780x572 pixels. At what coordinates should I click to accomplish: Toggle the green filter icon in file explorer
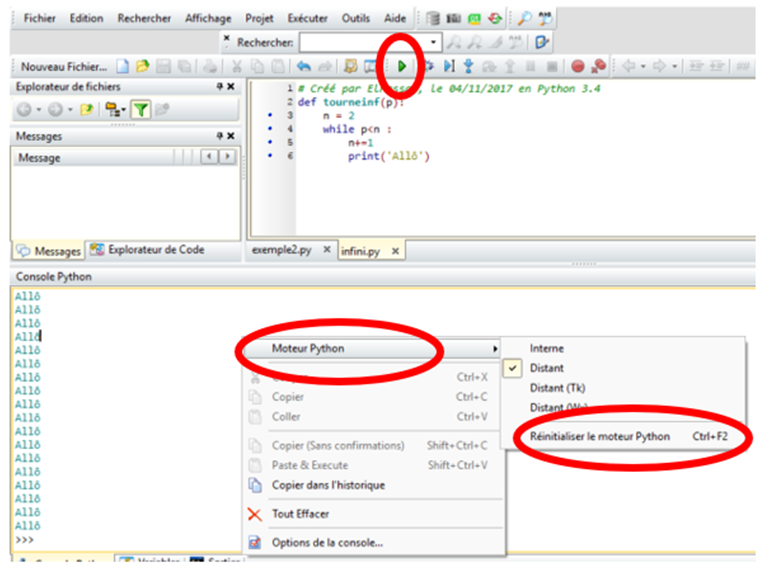pos(142,110)
